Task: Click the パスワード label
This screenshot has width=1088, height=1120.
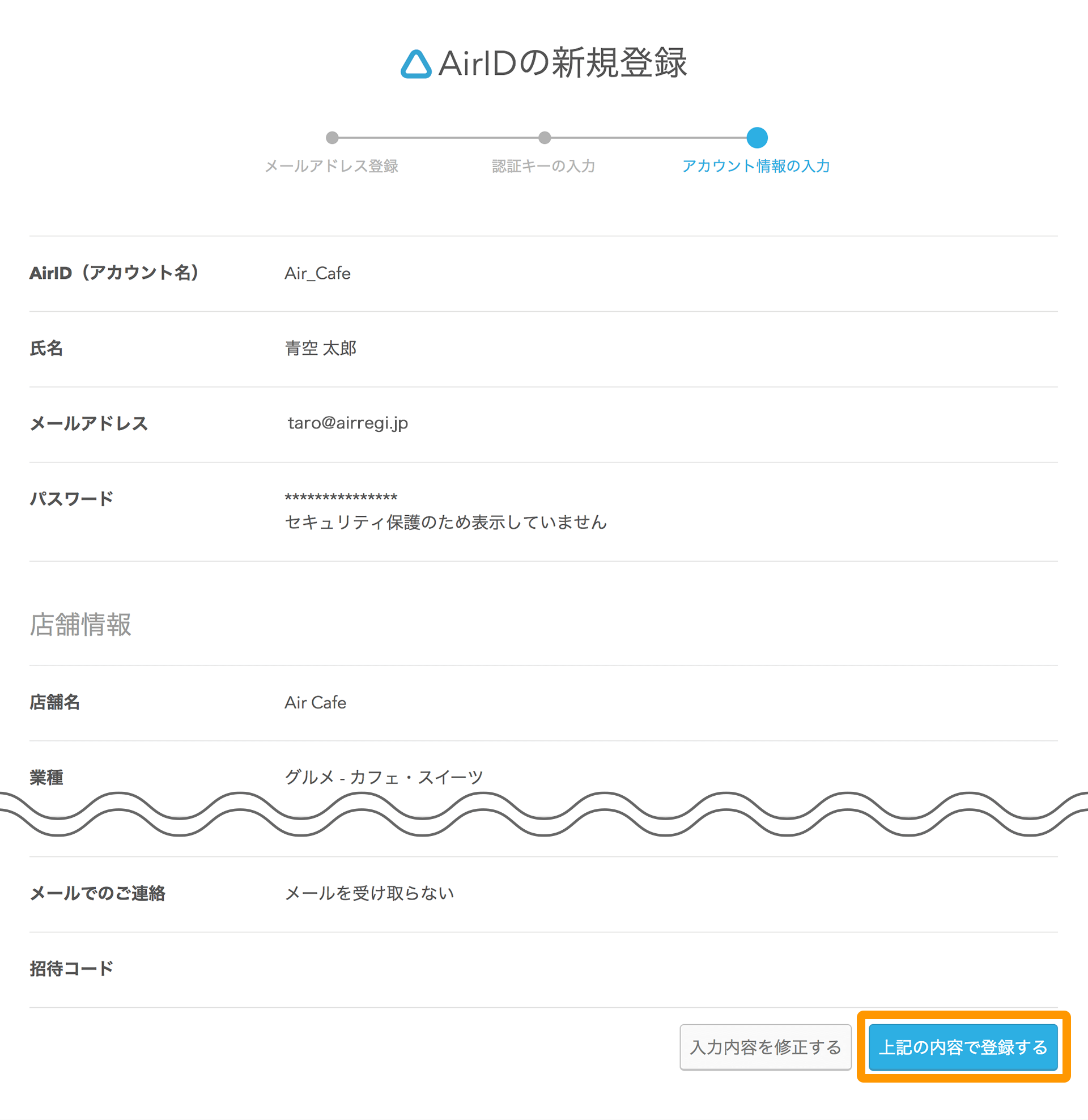Action: point(71,499)
